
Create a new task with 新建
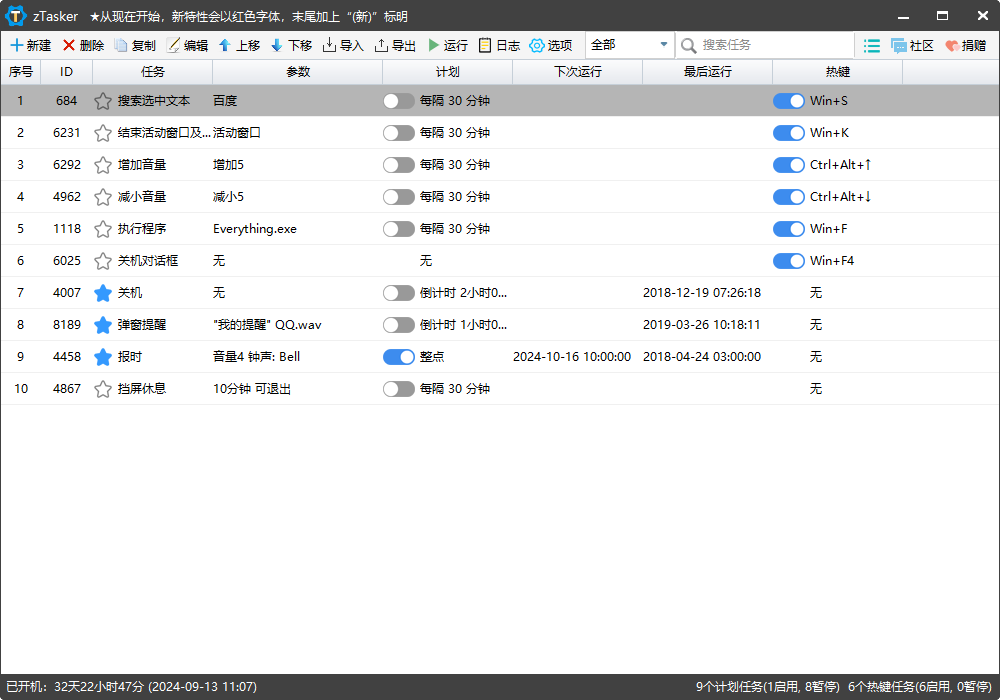[30, 45]
